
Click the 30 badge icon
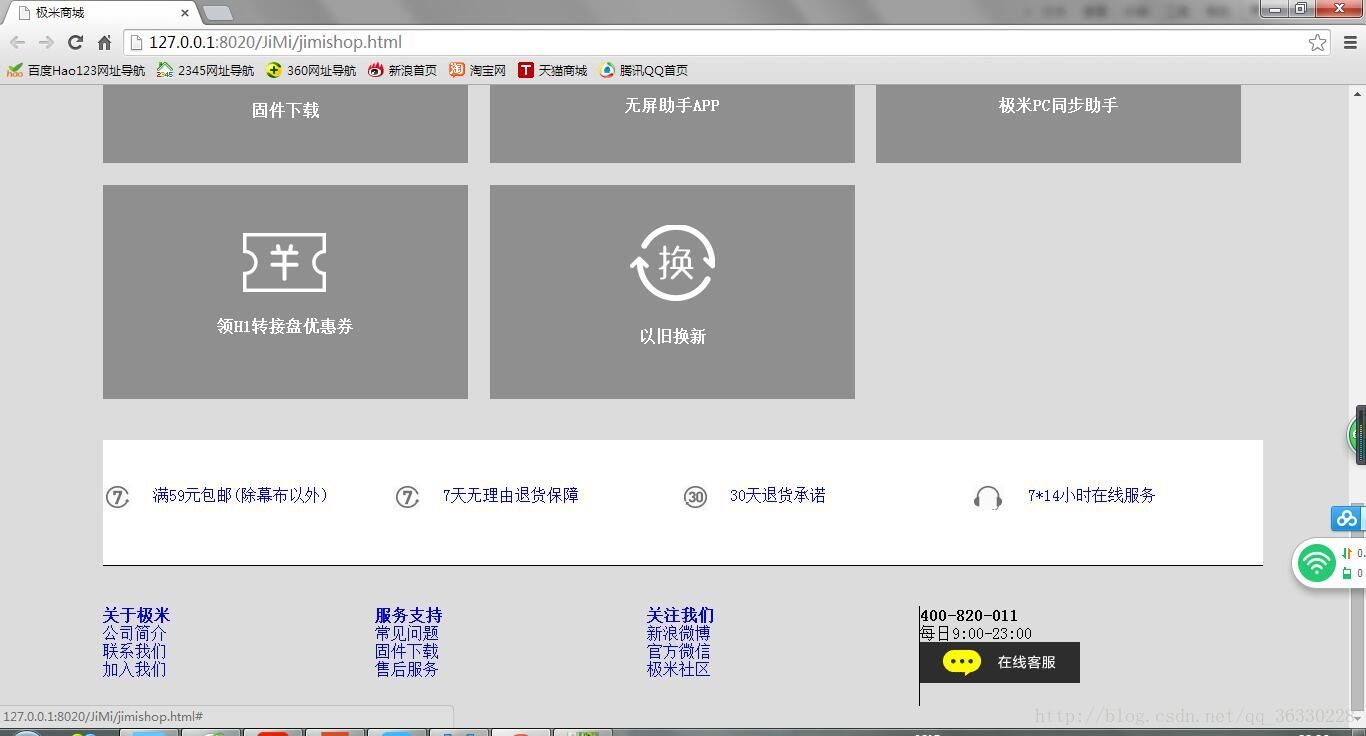(x=695, y=496)
